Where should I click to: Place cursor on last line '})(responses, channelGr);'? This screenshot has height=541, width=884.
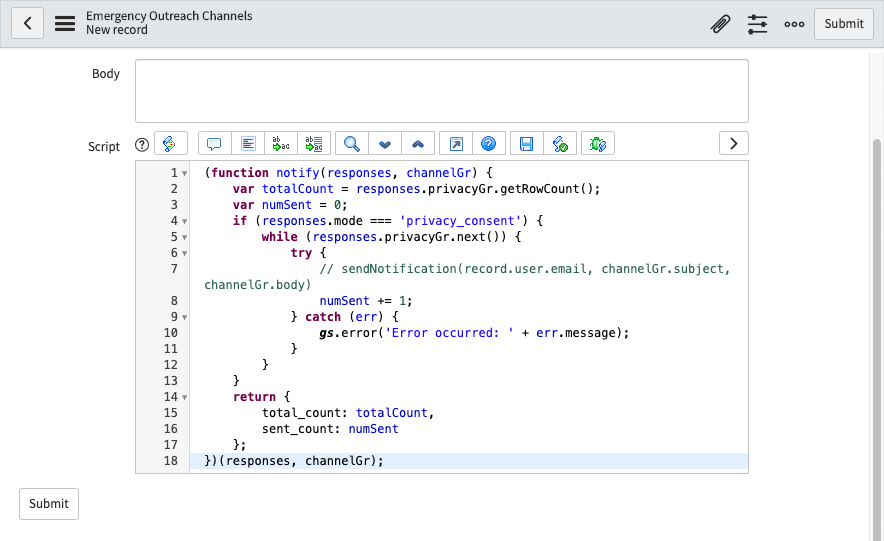(x=294, y=461)
